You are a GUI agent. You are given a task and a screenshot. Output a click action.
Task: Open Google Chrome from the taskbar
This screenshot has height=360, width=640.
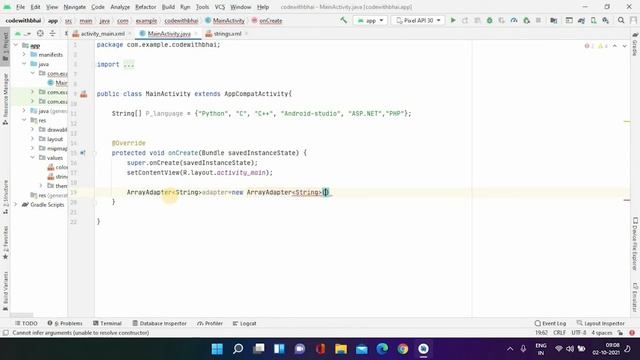pos(403,349)
